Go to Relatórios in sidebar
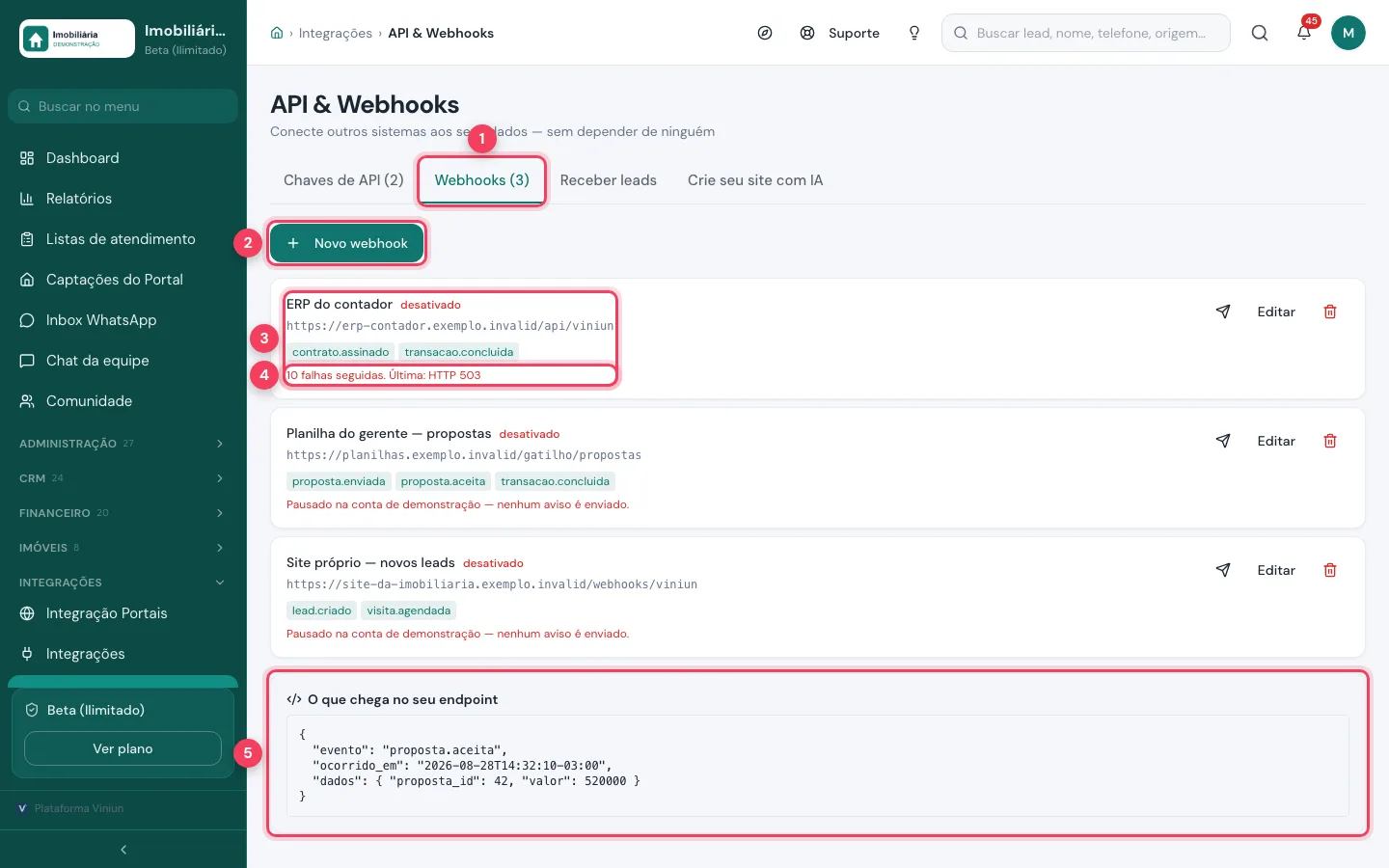This screenshot has width=1389, height=868. 123,199
